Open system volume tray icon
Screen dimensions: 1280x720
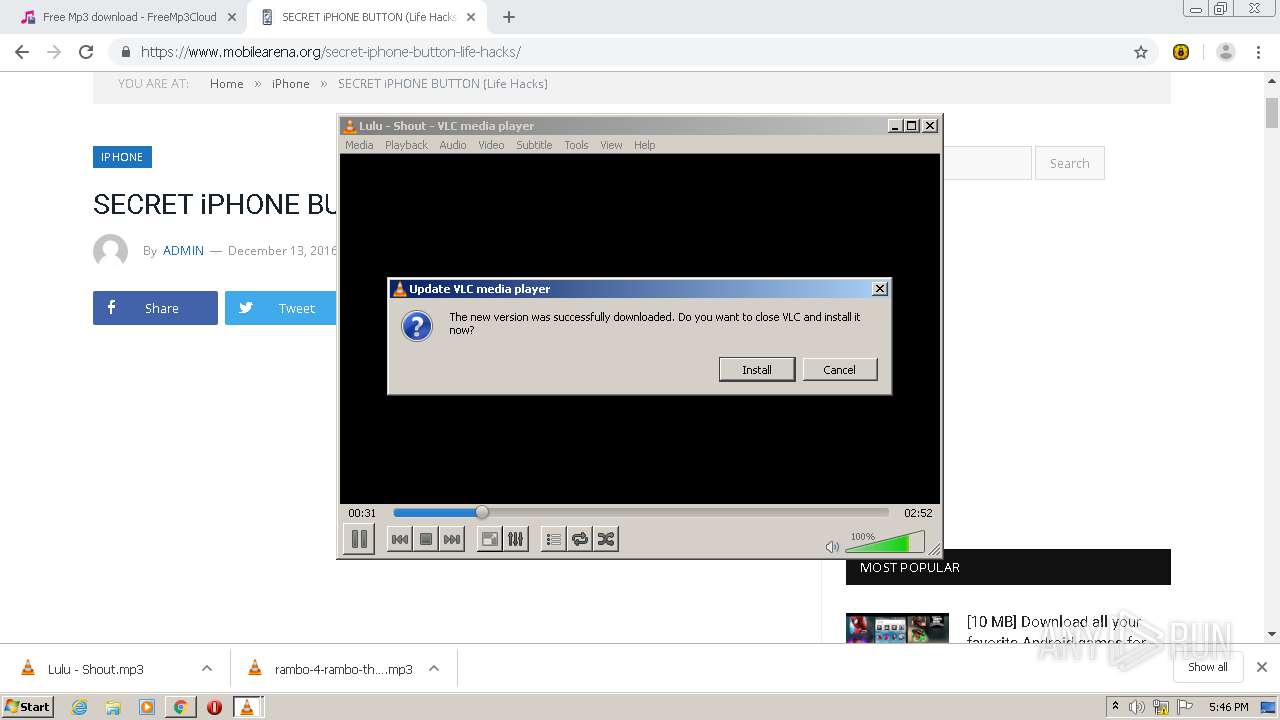pos(1136,707)
